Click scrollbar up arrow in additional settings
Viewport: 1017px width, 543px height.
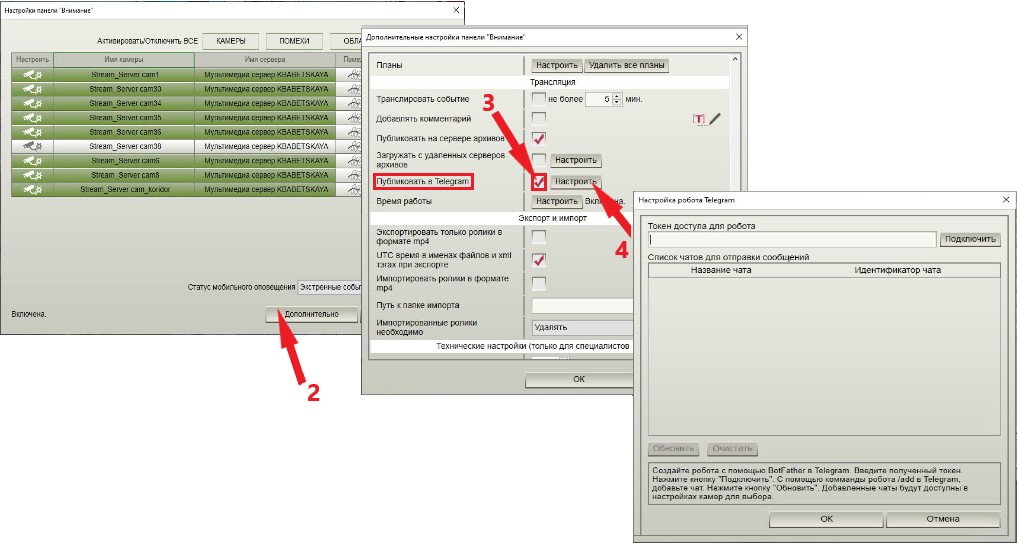(735, 60)
